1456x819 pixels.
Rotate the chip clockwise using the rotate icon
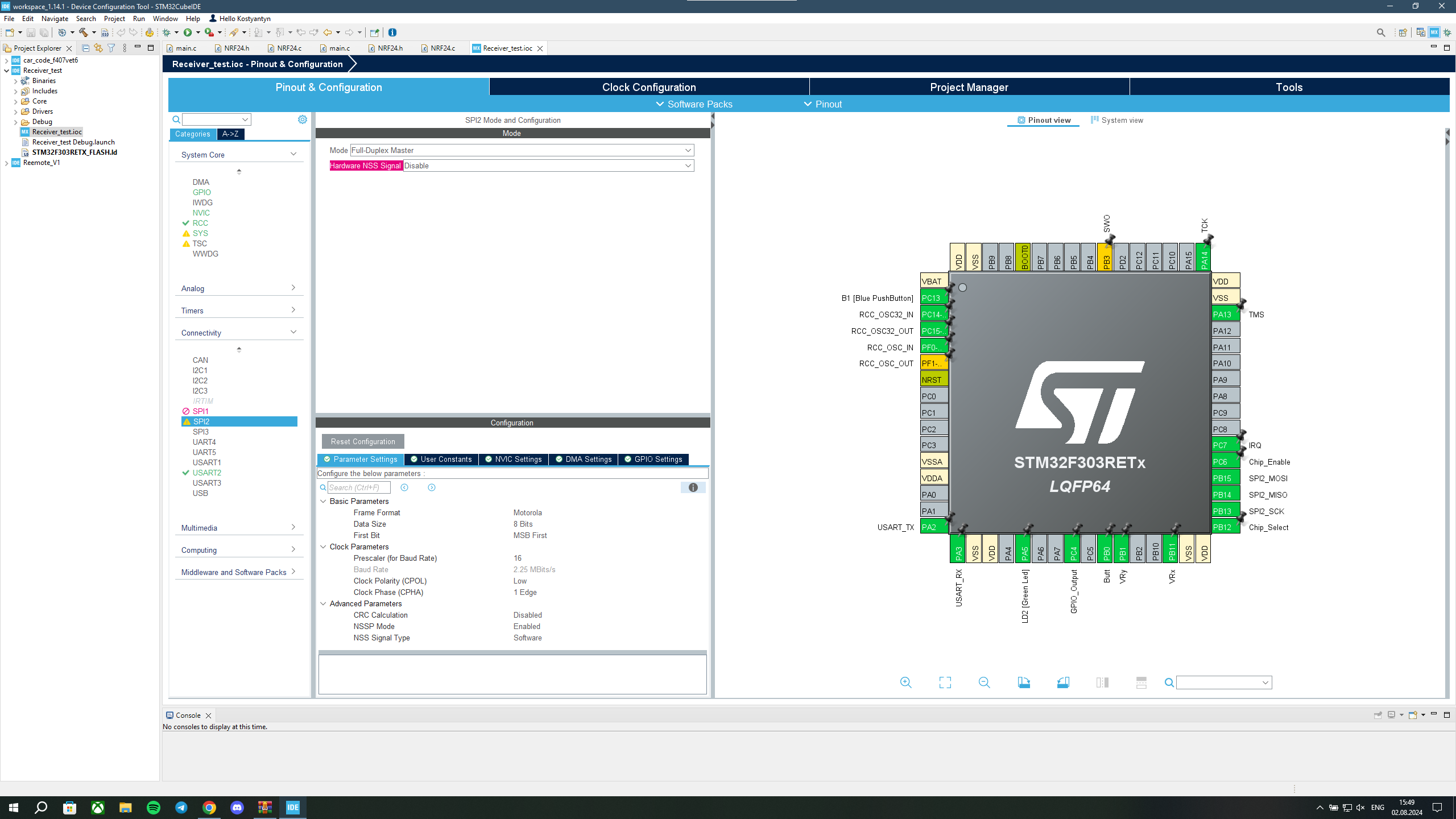(1024, 682)
